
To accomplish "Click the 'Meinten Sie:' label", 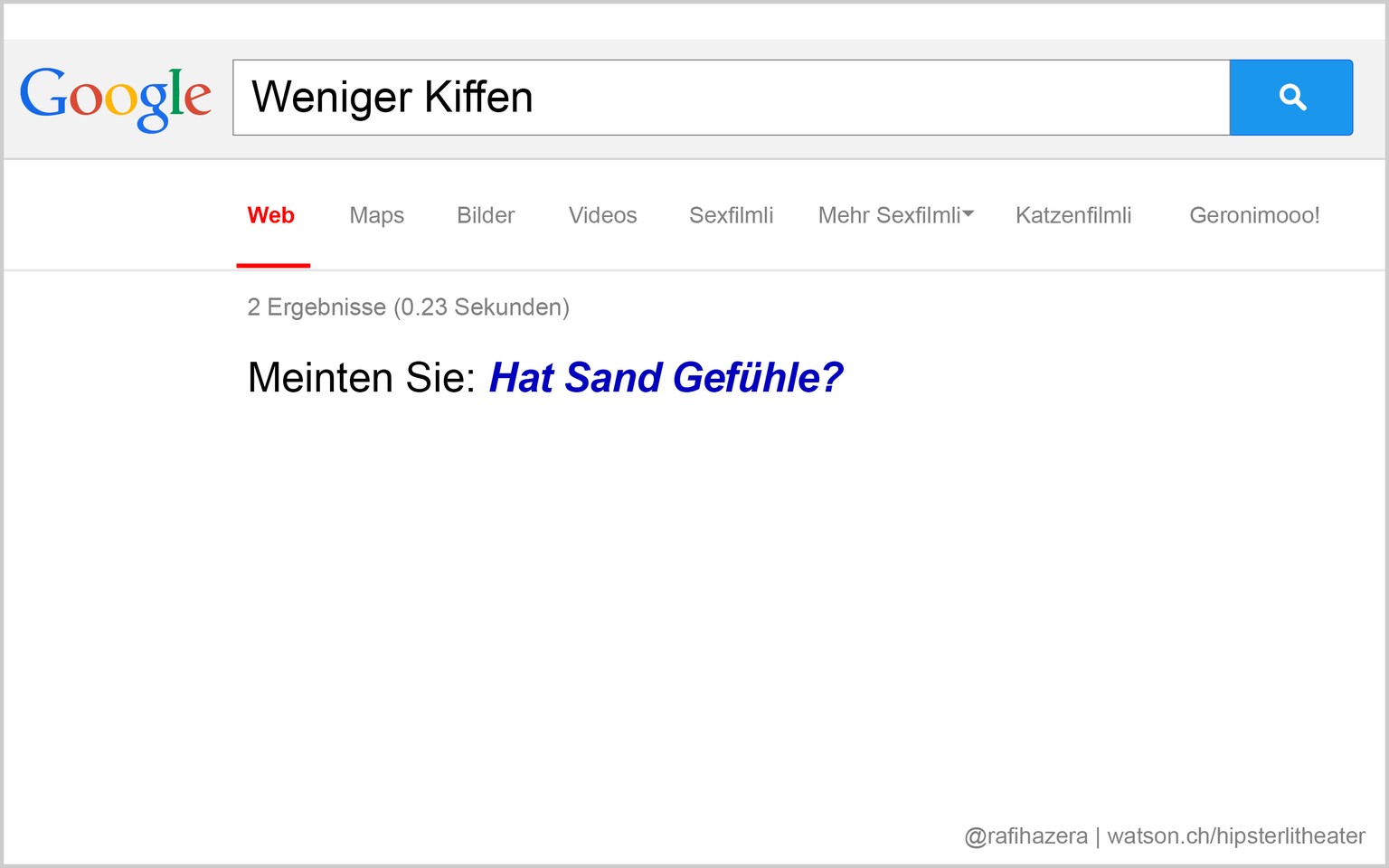I will (361, 378).
